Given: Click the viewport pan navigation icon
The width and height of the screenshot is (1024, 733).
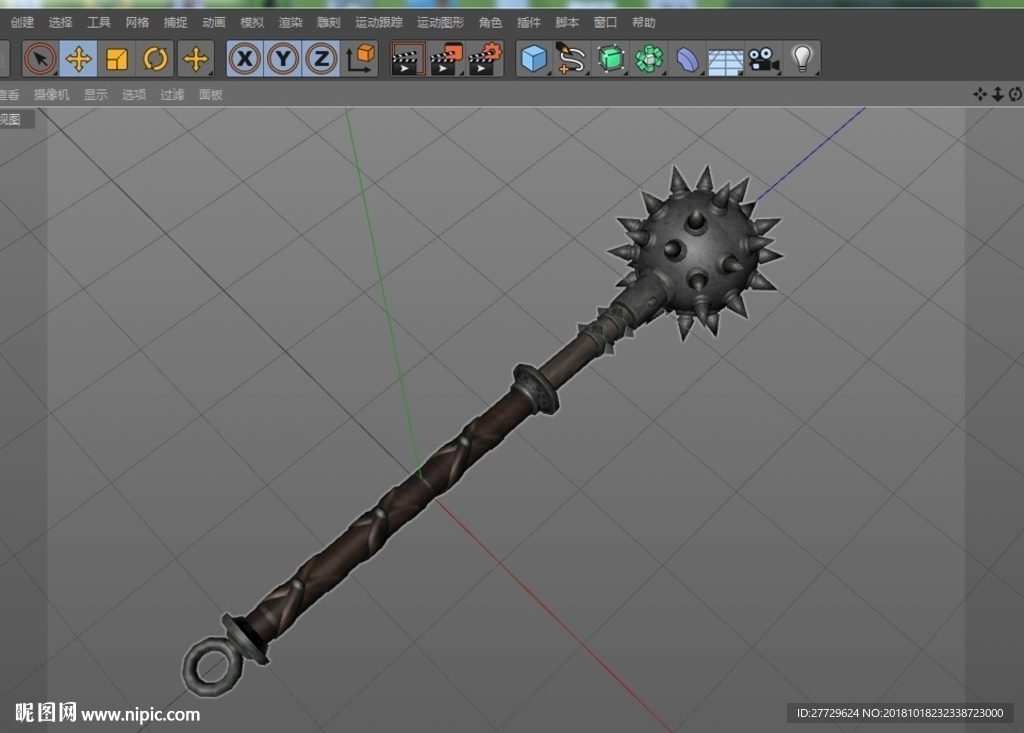Looking at the screenshot, I should pos(980,95).
